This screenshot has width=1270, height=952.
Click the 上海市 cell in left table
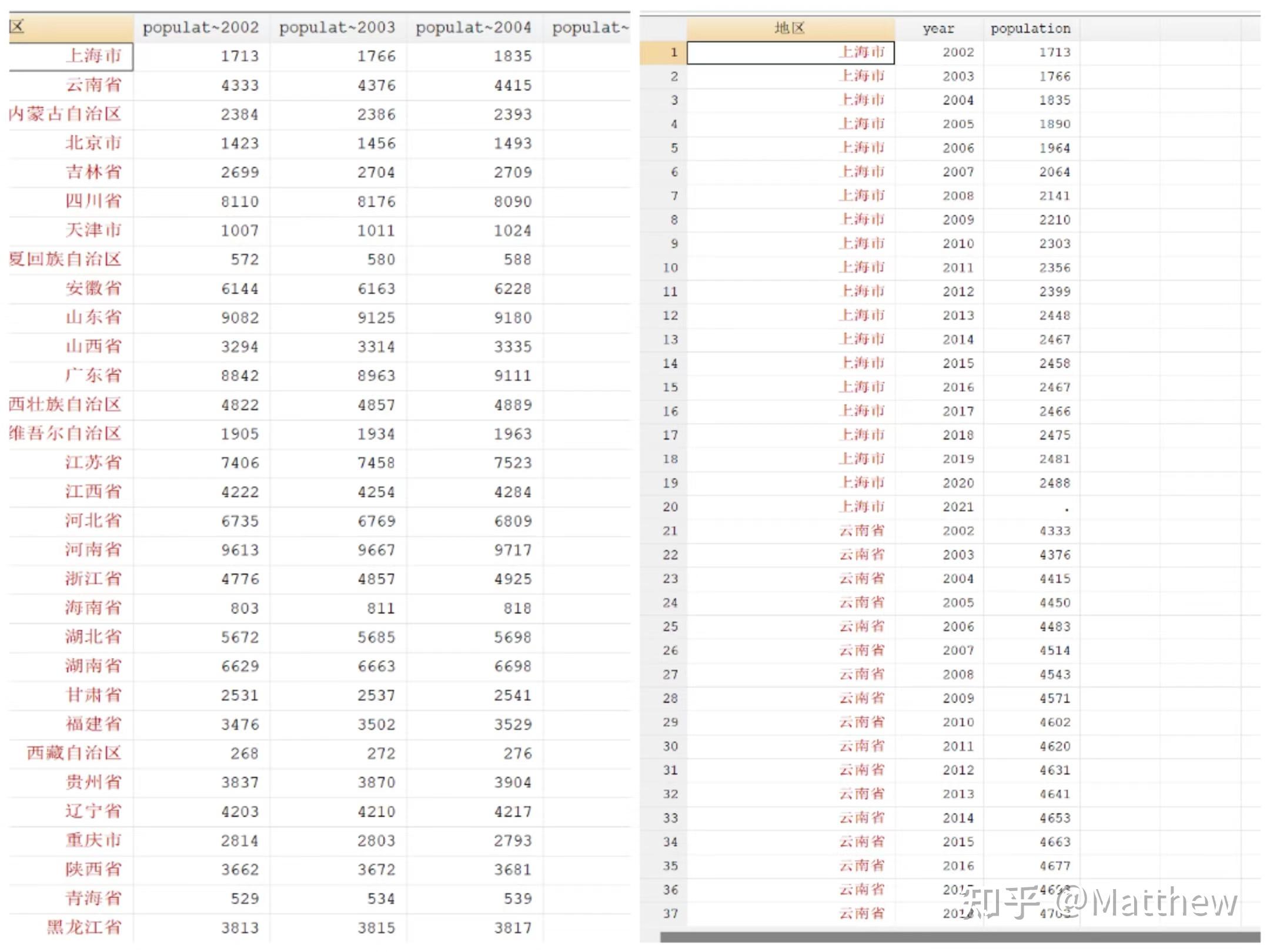coord(93,56)
